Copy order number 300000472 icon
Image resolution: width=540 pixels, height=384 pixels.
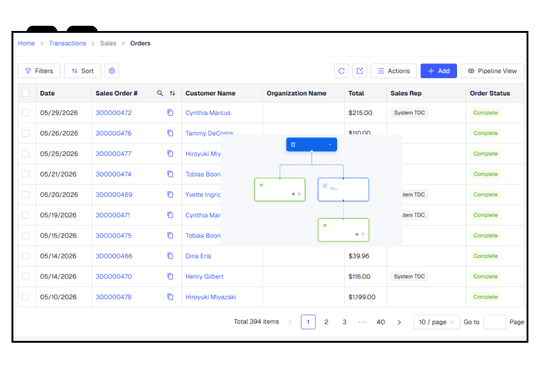[170, 113]
